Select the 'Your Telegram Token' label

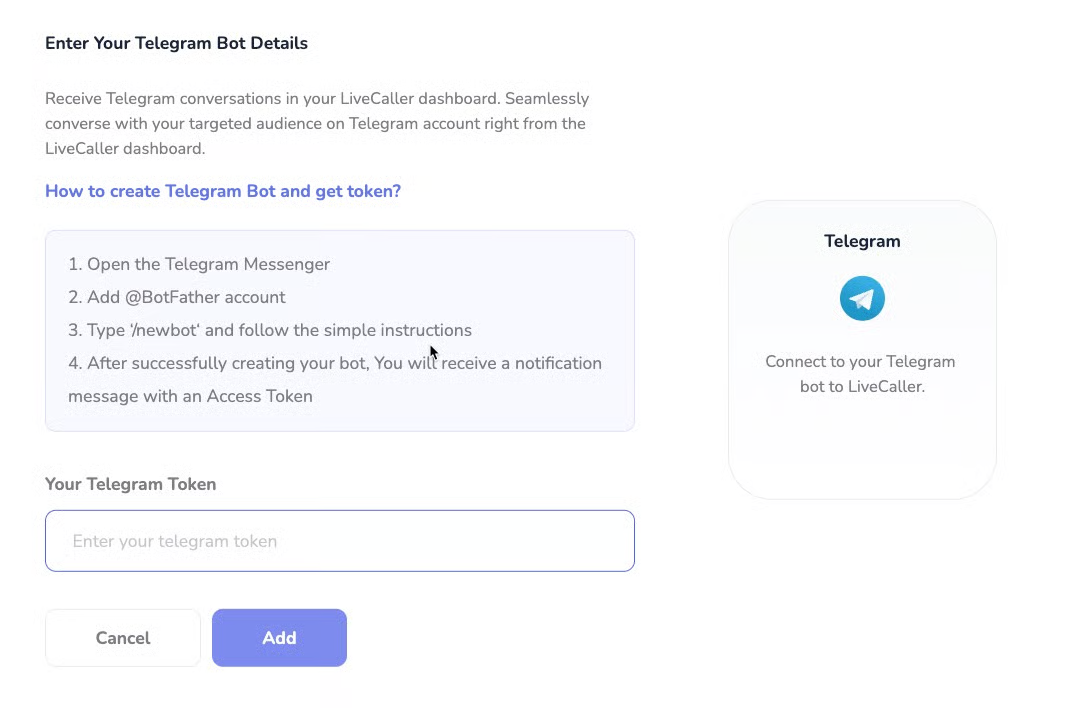(130, 484)
